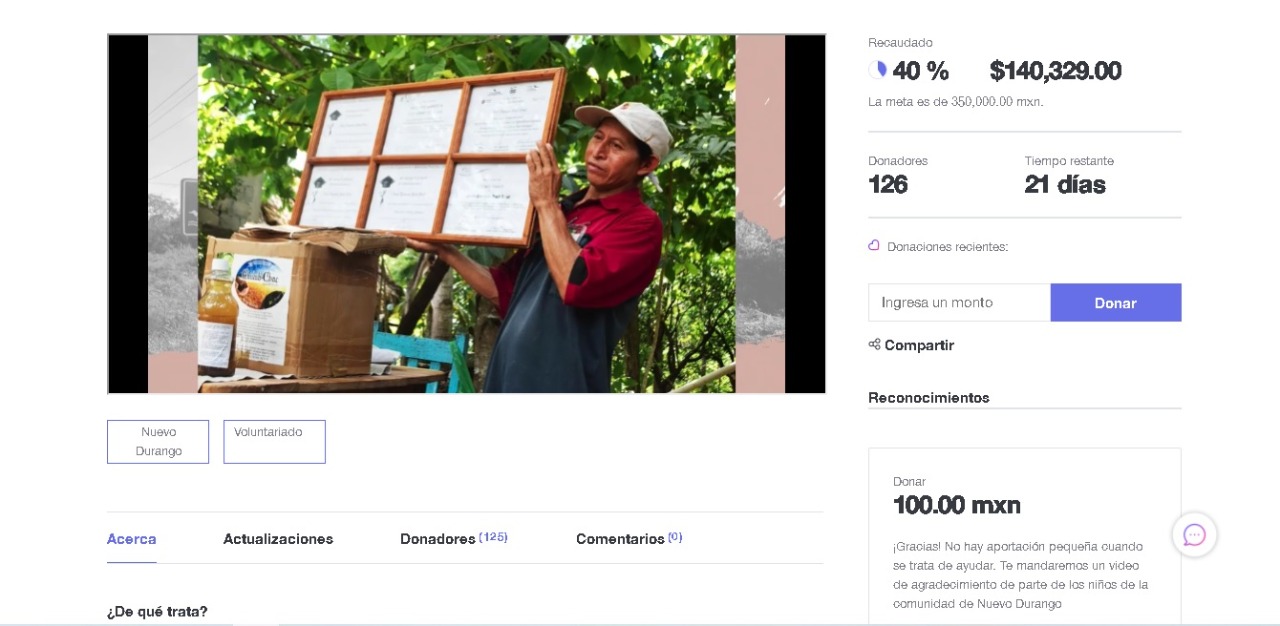Viewport: 1280px width, 626px height.
Task: Click the '21 días' remaining time
Action: (1064, 185)
